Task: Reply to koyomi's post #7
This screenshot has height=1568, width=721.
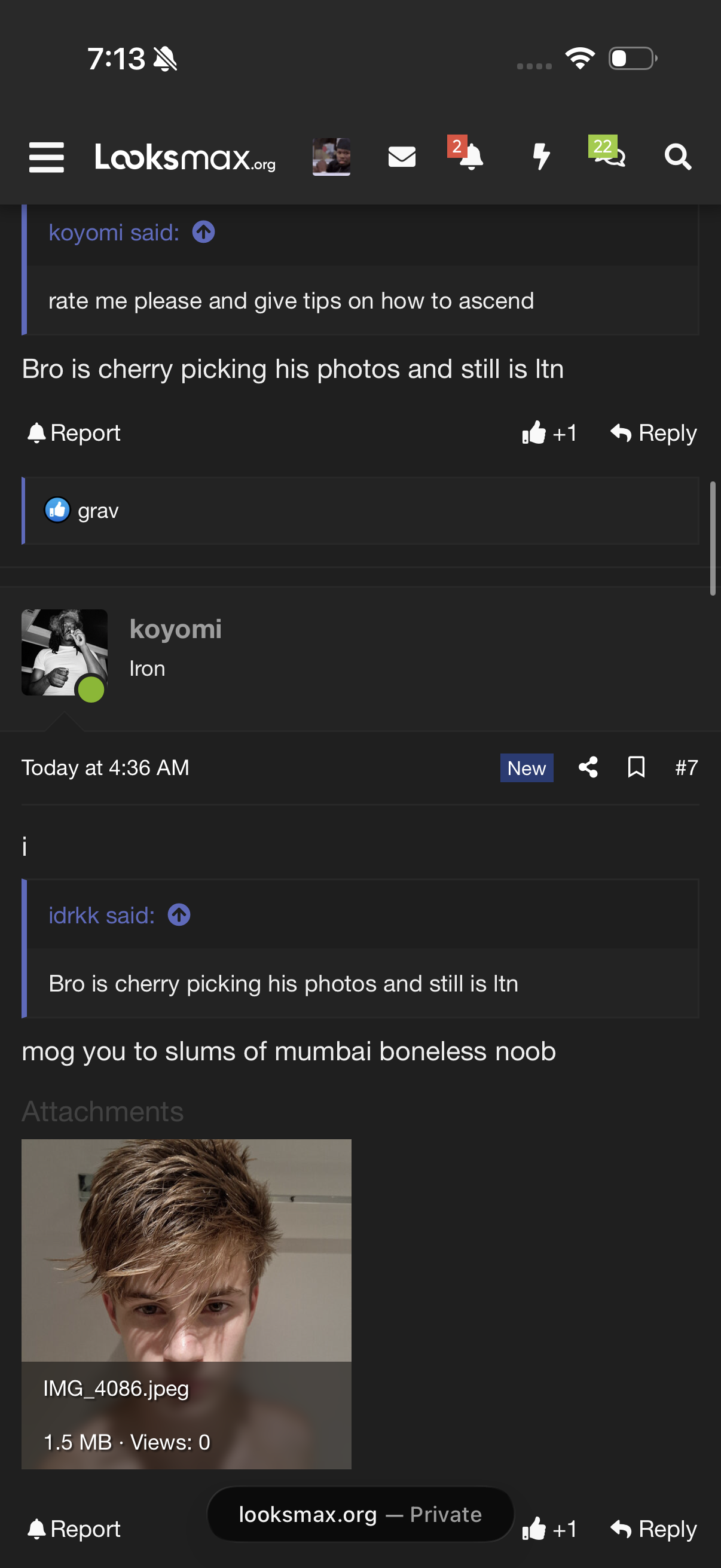Action: (653, 1529)
